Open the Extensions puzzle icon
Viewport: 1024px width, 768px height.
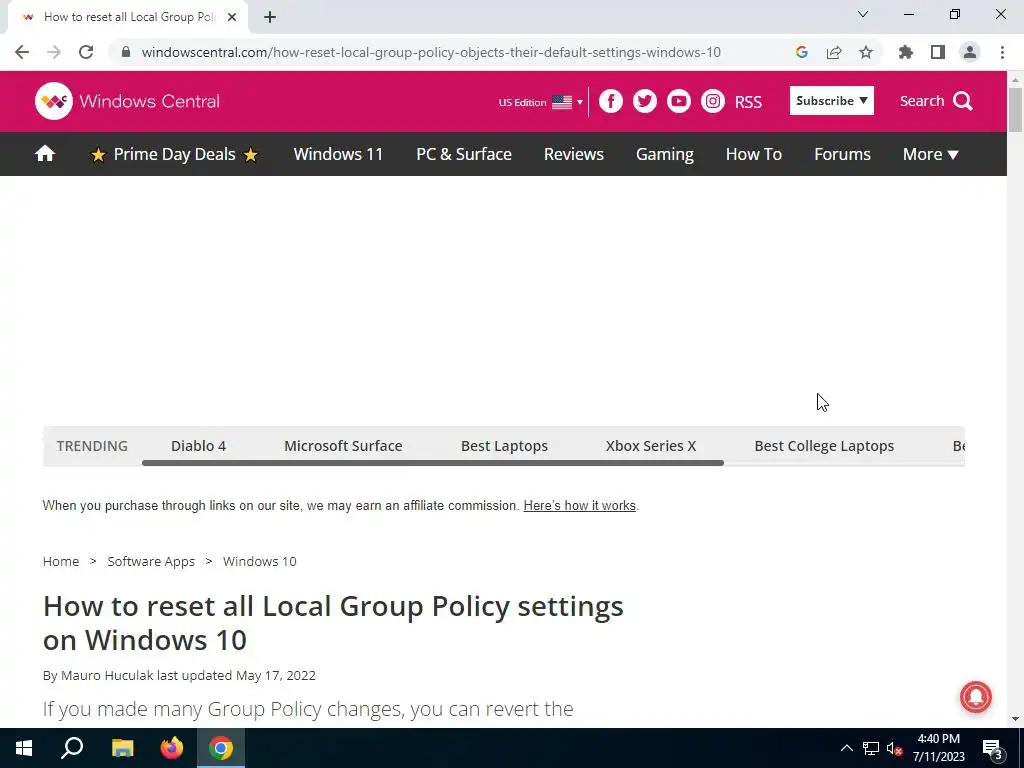click(x=906, y=52)
